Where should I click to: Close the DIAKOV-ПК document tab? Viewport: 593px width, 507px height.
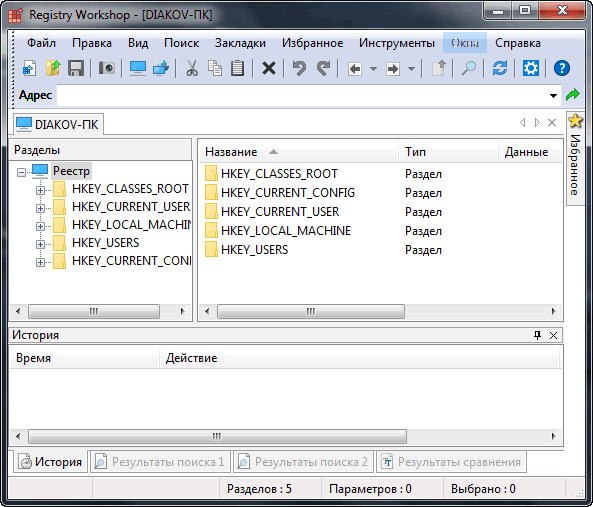[552, 122]
